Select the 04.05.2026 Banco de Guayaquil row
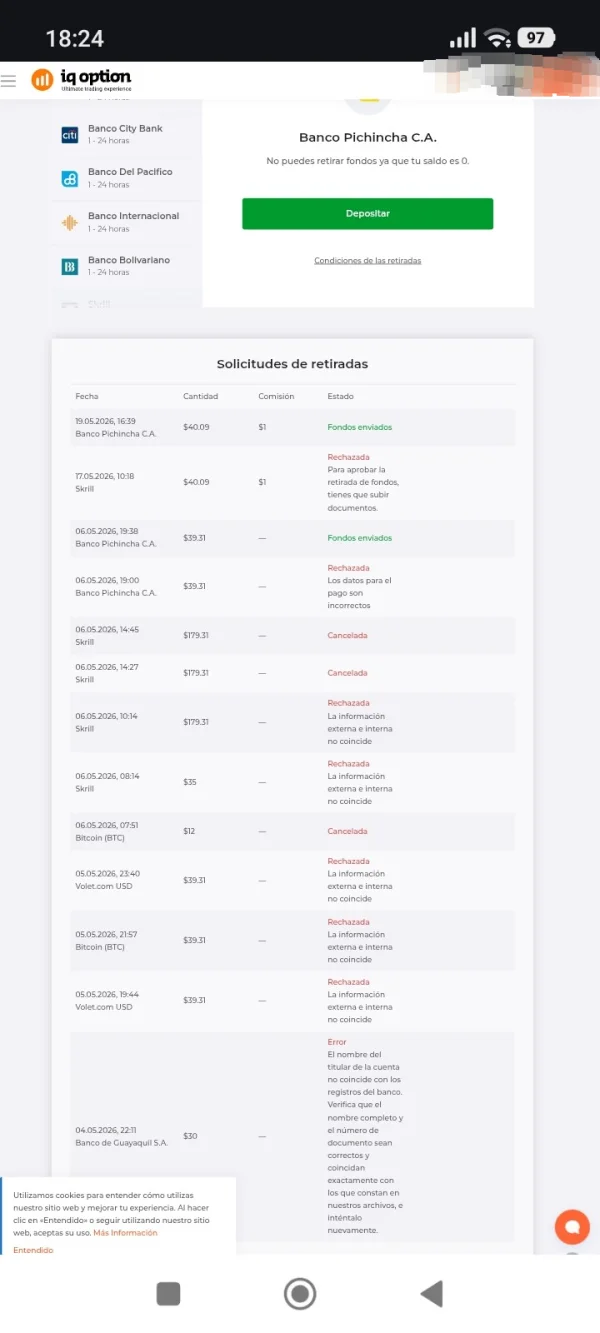The width and height of the screenshot is (600, 1333). coord(293,1136)
